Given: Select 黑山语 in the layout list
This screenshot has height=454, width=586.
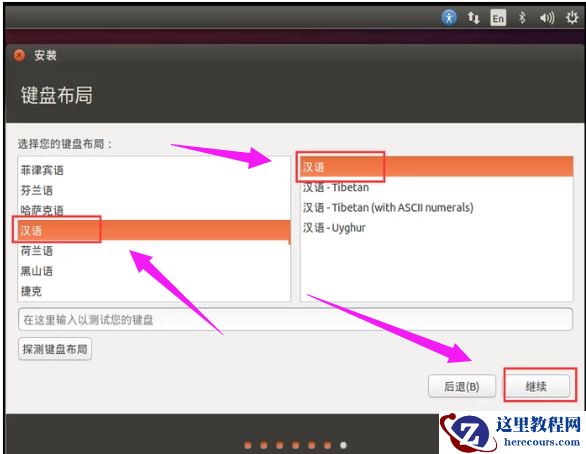Looking at the screenshot, I should 154,271.
